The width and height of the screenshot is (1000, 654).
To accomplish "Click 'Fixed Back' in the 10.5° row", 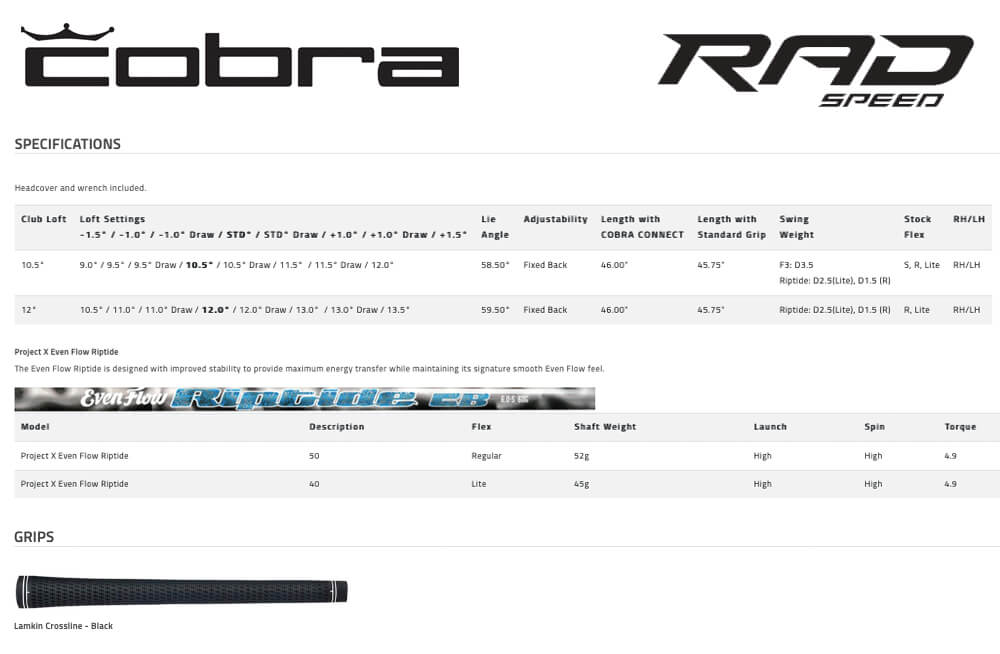I will pyautogui.click(x=545, y=265).
